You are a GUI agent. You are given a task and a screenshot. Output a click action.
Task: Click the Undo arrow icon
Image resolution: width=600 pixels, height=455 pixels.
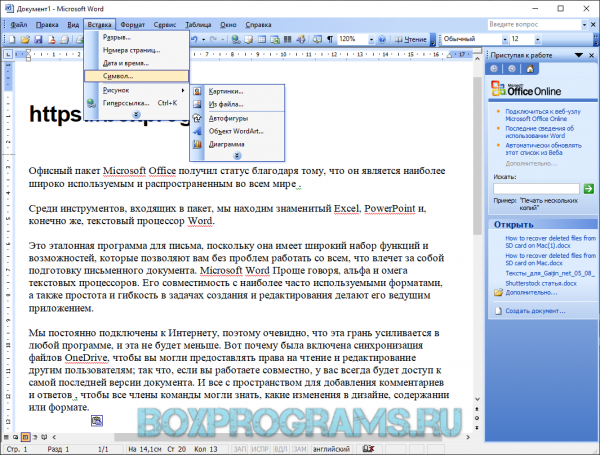[x=194, y=39]
